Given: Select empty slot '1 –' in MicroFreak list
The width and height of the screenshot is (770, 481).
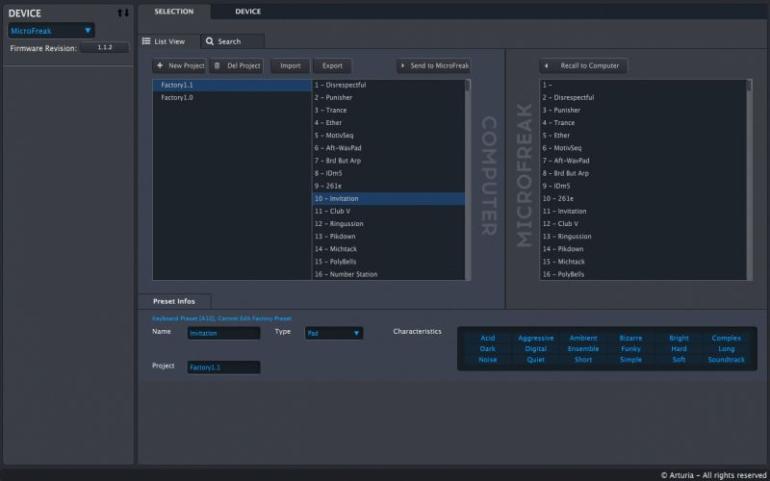Looking at the screenshot, I should [643, 85].
